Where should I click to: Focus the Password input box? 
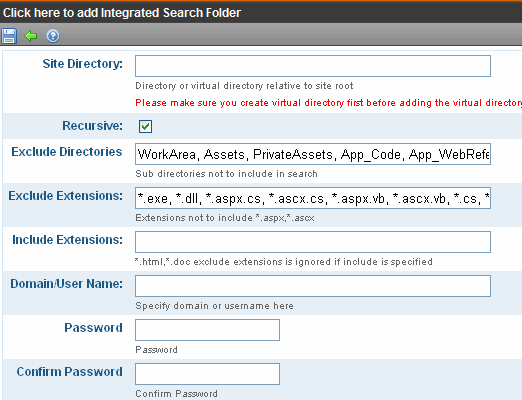click(207, 330)
